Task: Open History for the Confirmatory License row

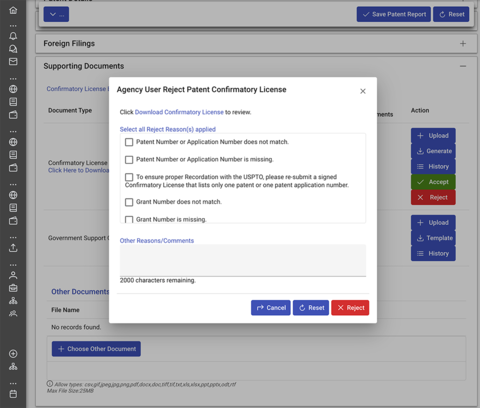Action: click(433, 166)
